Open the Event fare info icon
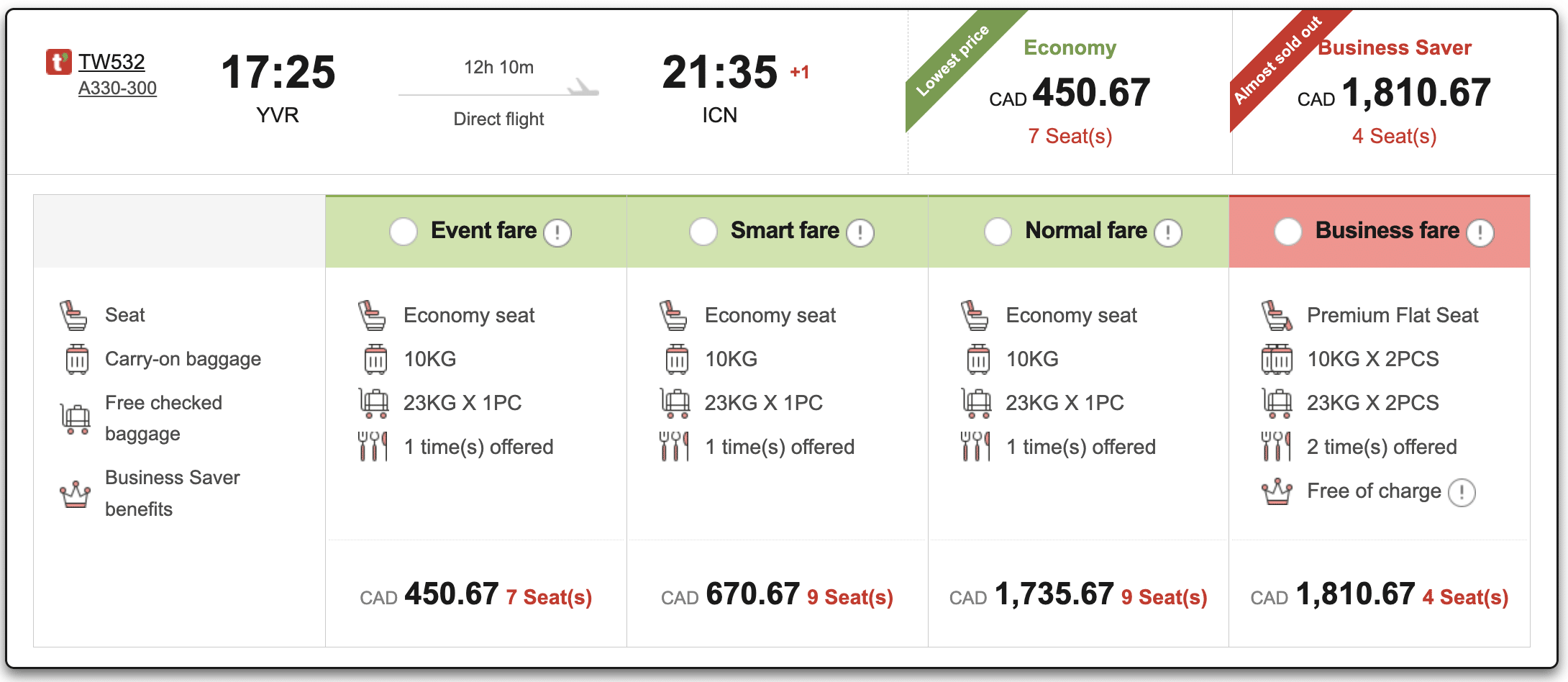Screen dimensions: 1568x682 [557, 232]
